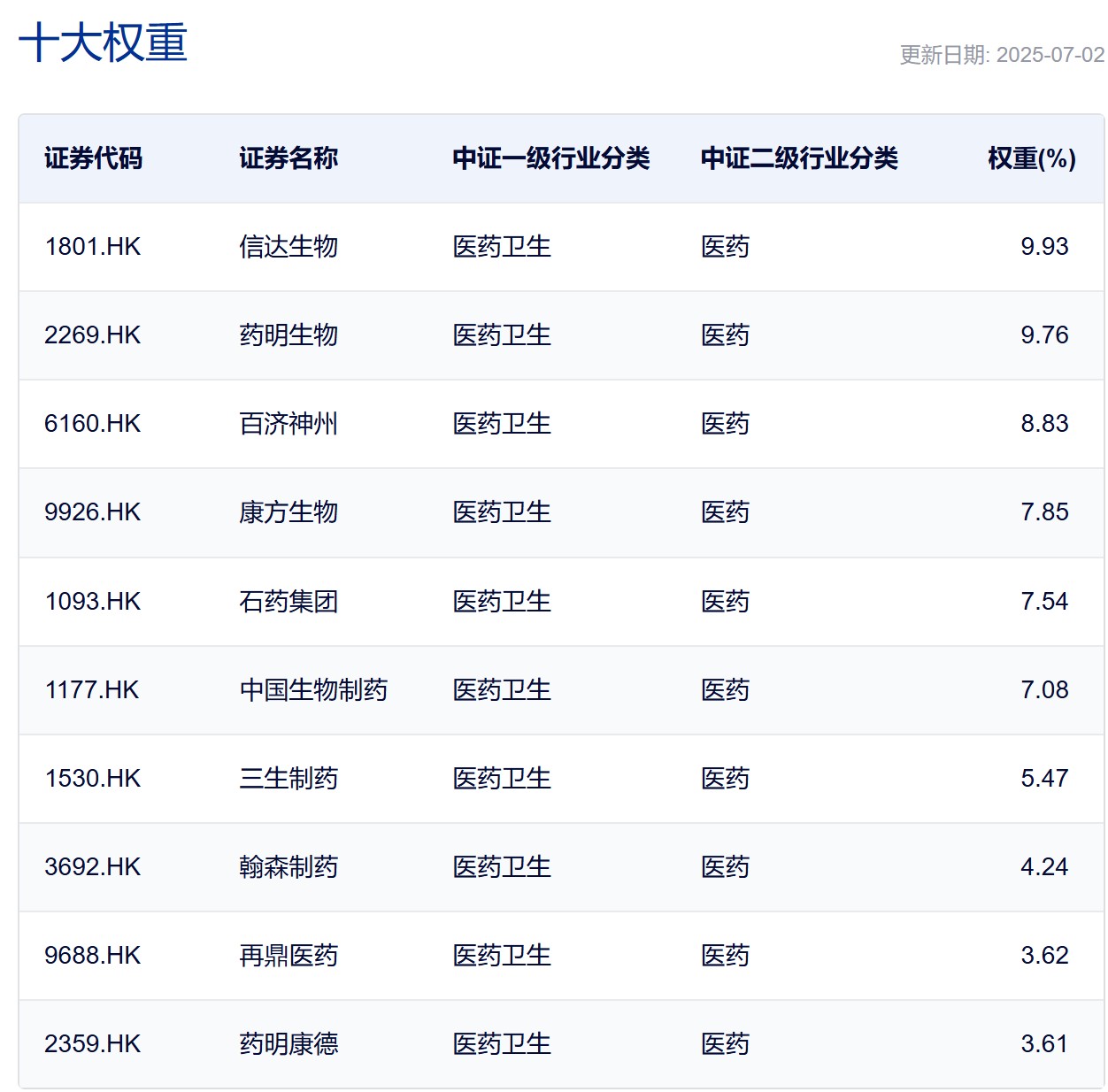Screen dimensions: 1108x1092
Task: Select stock code 1530.HK
Action: coord(93,778)
